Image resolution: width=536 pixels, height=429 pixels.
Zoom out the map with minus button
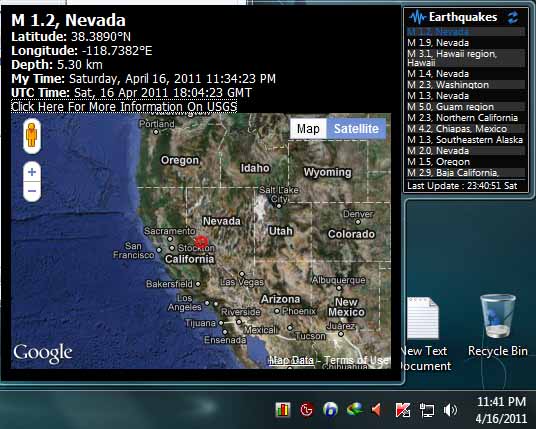pos(32,191)
